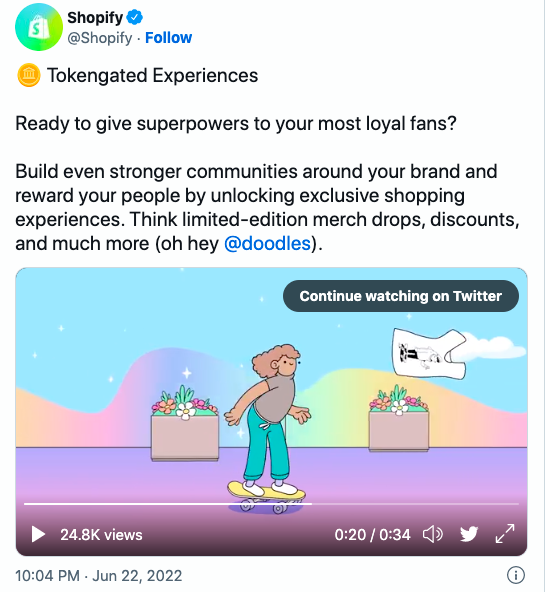Click the Tokengated Experiences heading text
This screenshot has height=592, width=545.
click(x=152, y=76)
